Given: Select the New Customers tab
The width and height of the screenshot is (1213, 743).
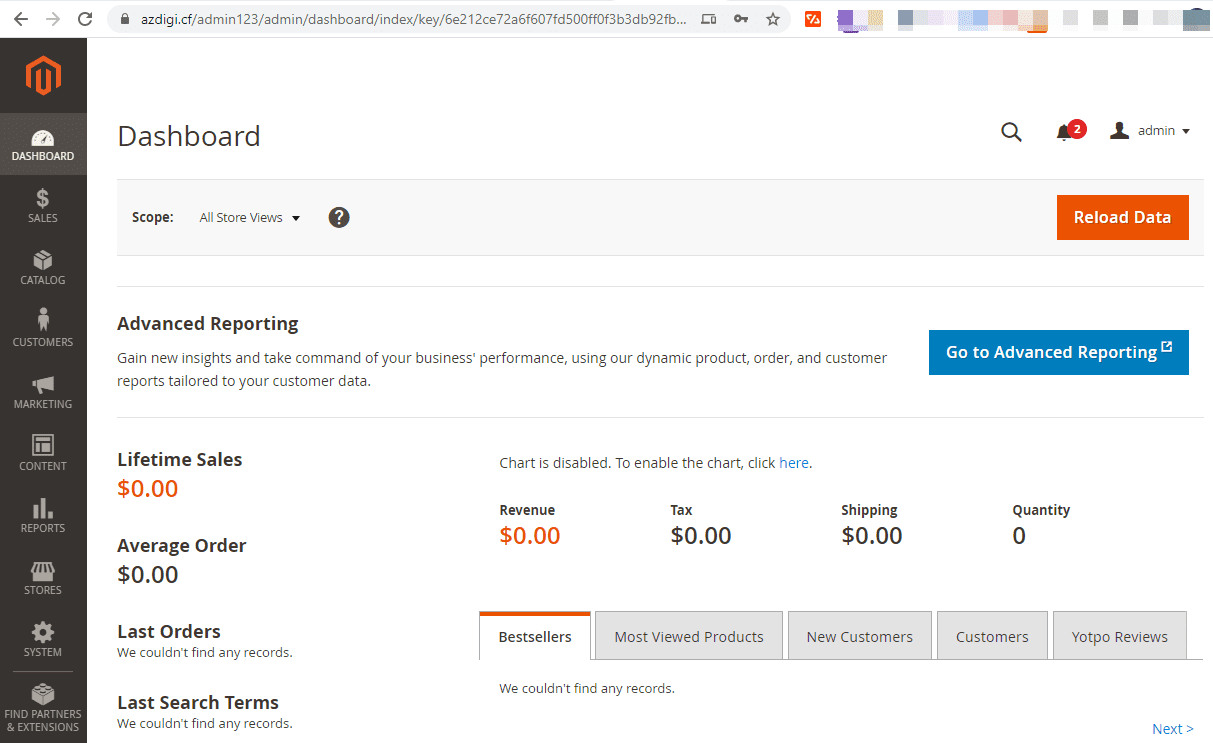Looking at the screenshot, I should pyautogui.click(x=860, y=637).
